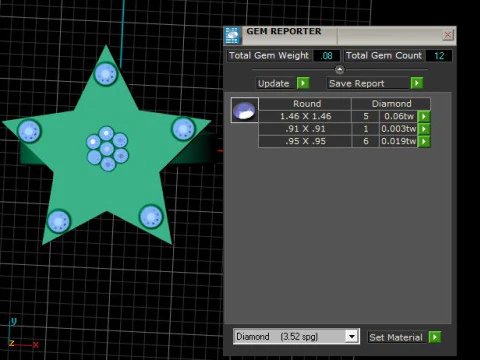Click the Total Gem Count value 12
480x360 pixels.
[x=439, y=56]
